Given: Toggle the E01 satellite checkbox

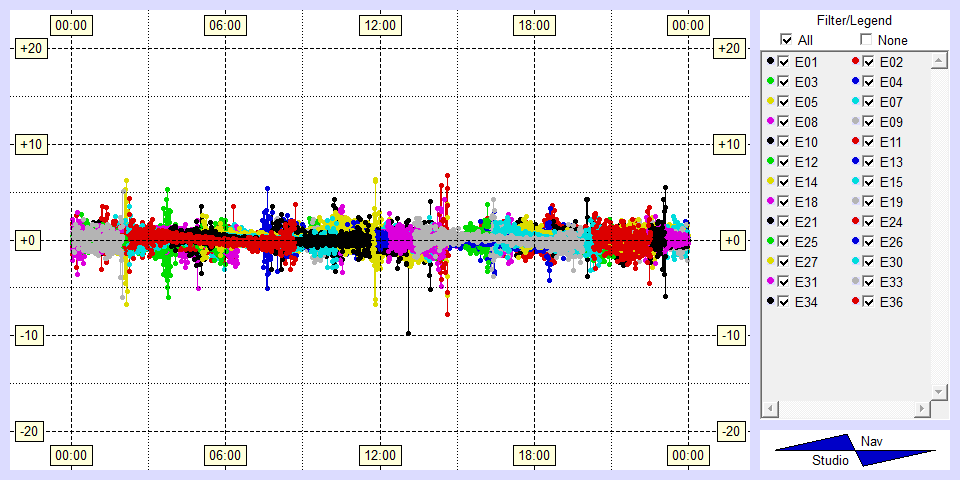Looking at the screenshot, I should coord(784,62).
